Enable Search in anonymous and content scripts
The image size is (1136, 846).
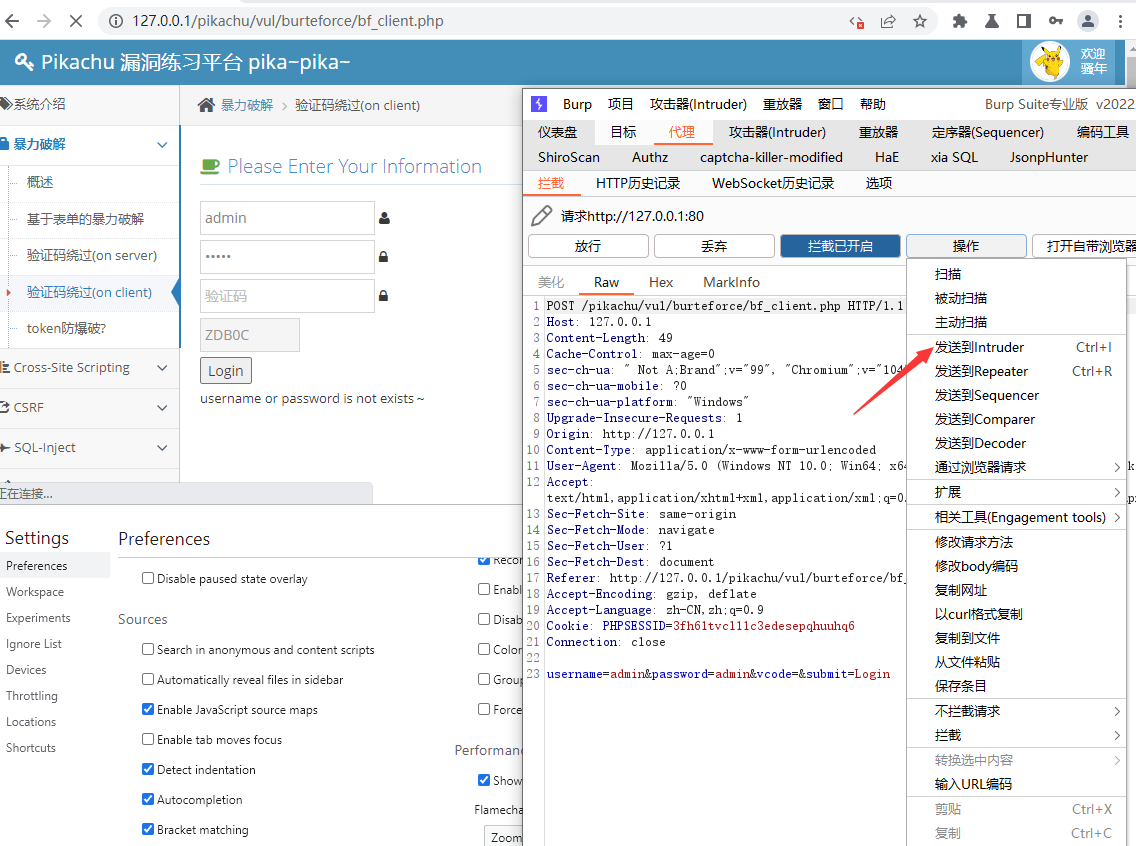point(148,649)
